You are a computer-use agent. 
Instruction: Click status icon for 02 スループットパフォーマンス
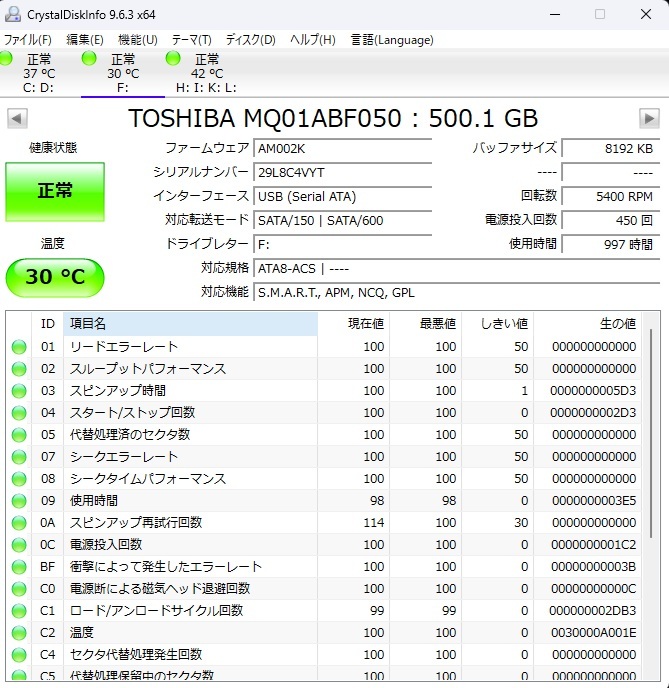pyautogui.click(x=19, y=369)
